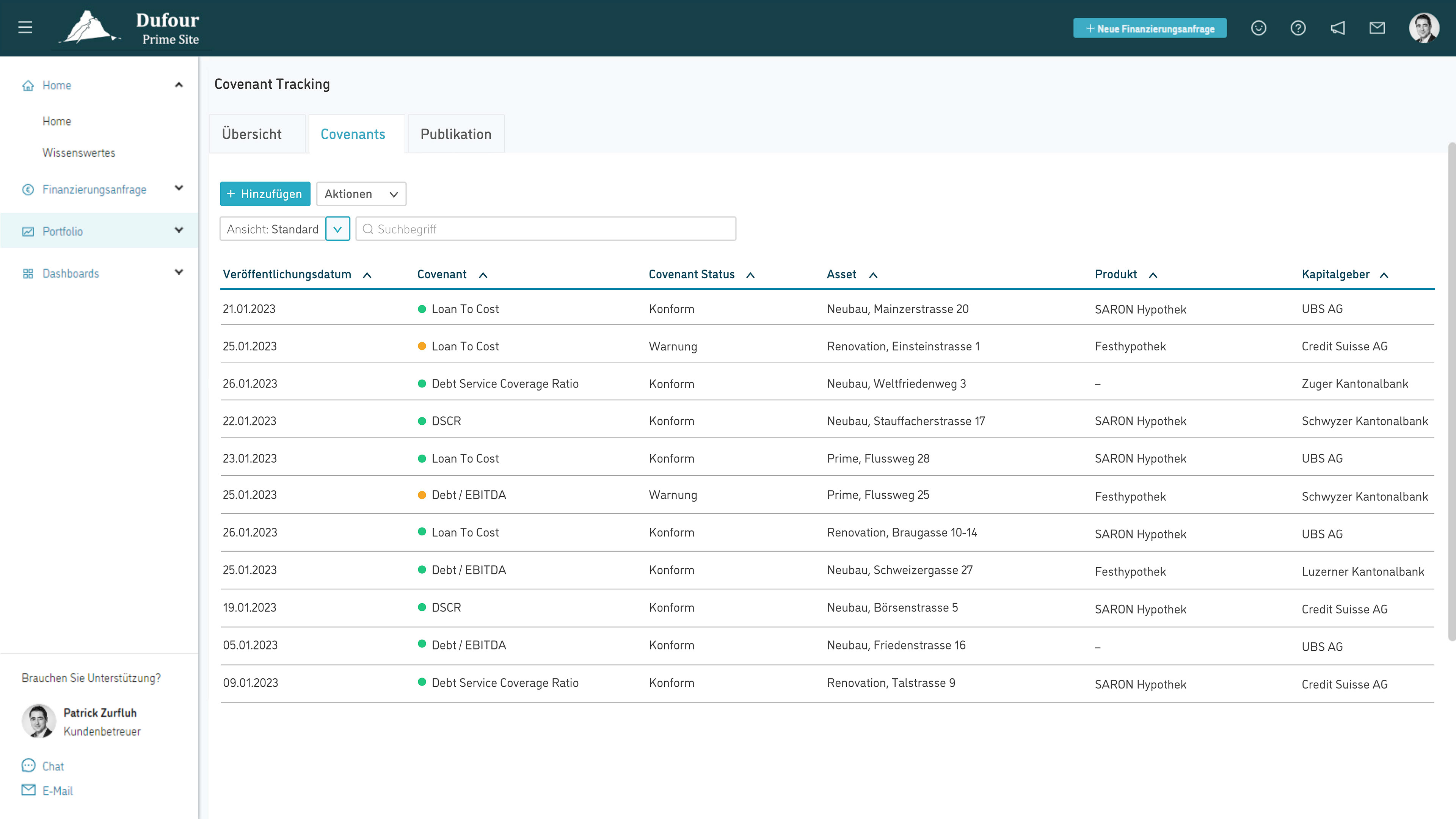Click the Dufour Prime Site logo
Screen dimensions: 1456x819
[132, 28]
